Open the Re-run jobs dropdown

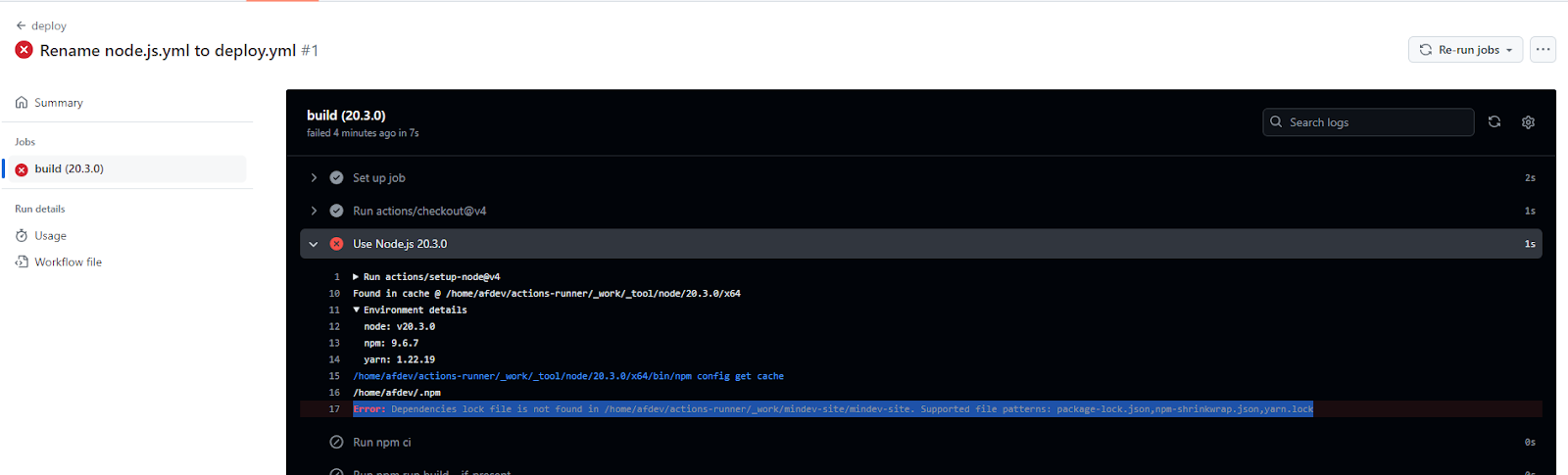[x=1465, y=50]
